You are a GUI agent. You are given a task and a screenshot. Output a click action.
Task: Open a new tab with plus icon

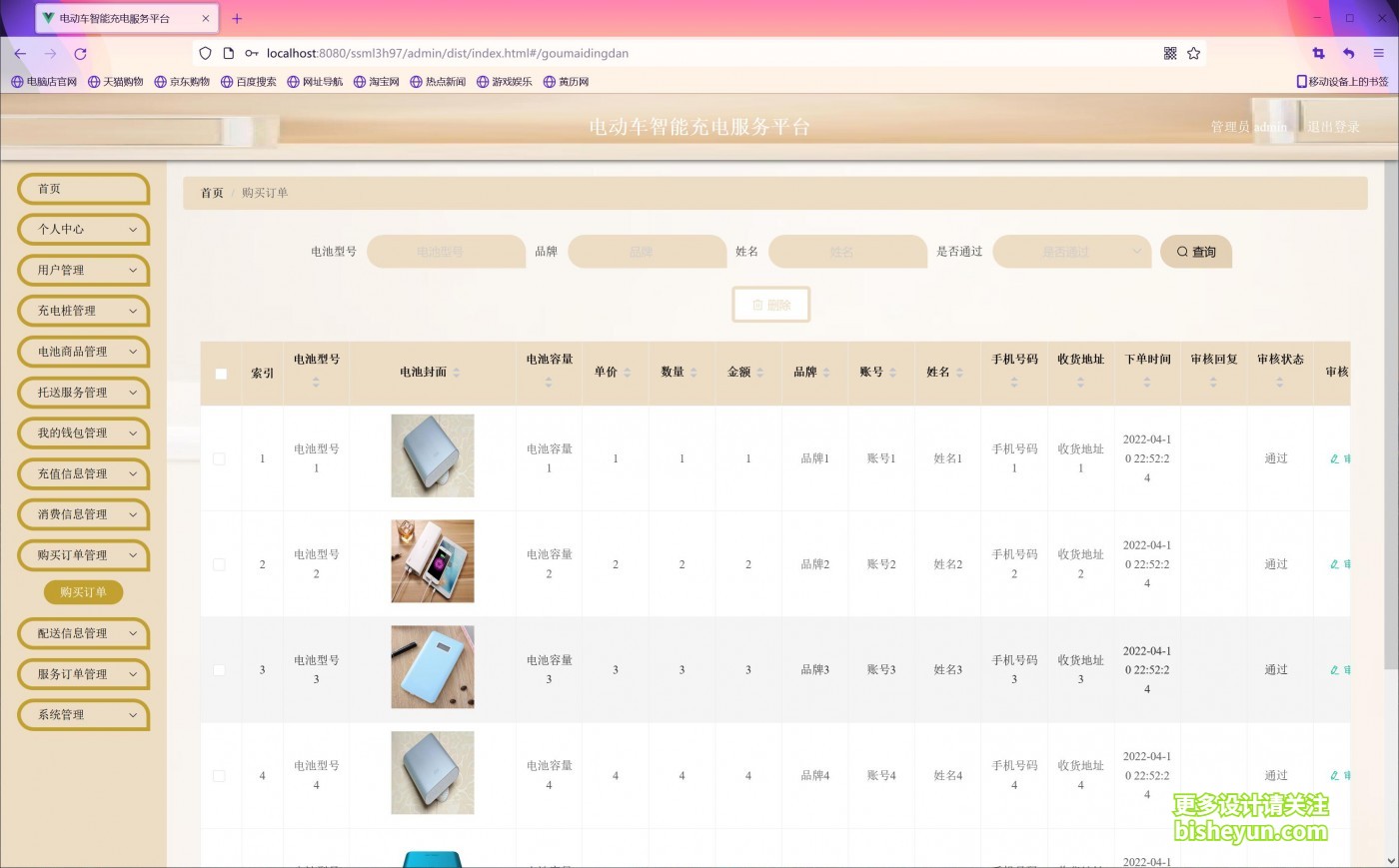coord(237,18)
